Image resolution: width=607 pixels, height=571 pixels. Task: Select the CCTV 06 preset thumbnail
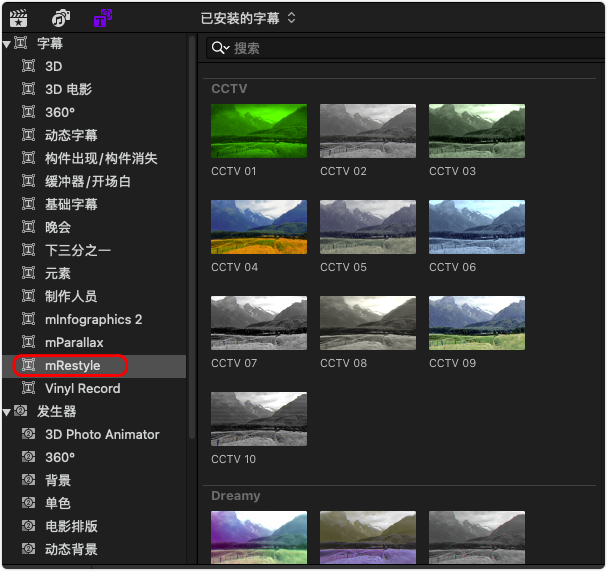[x=477, y=227]
